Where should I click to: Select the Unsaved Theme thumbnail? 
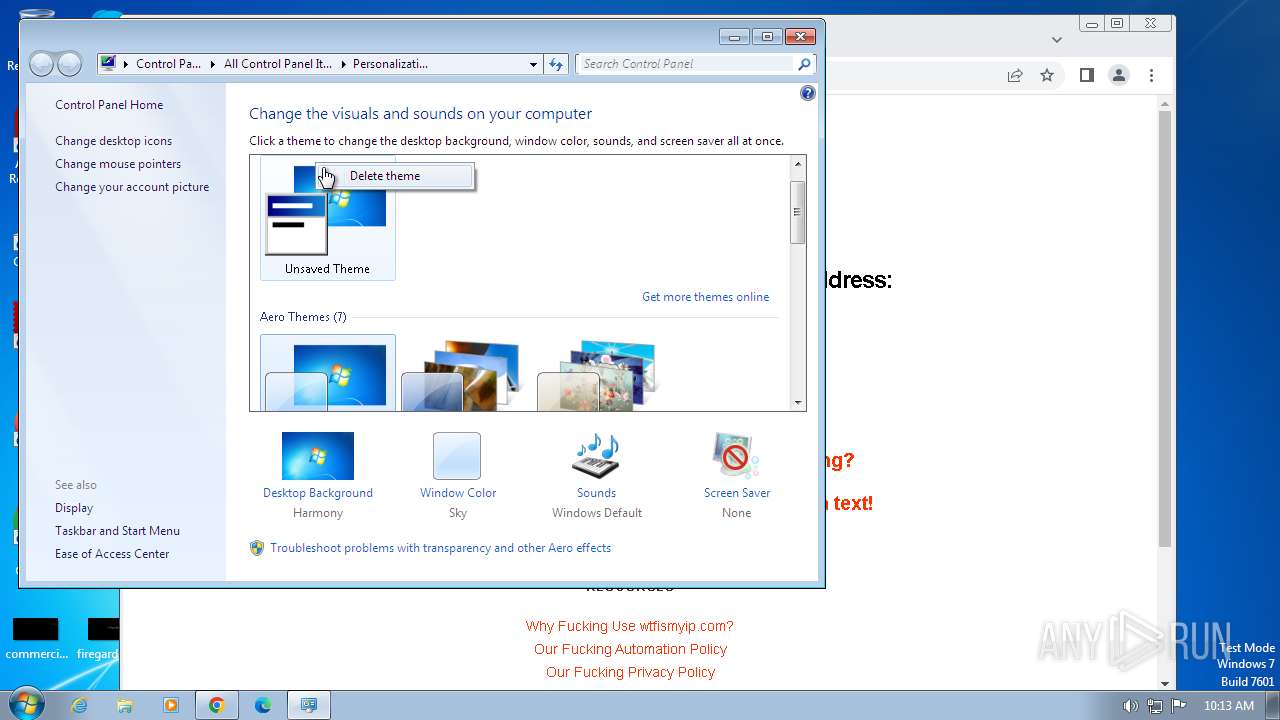click(328, 218)
